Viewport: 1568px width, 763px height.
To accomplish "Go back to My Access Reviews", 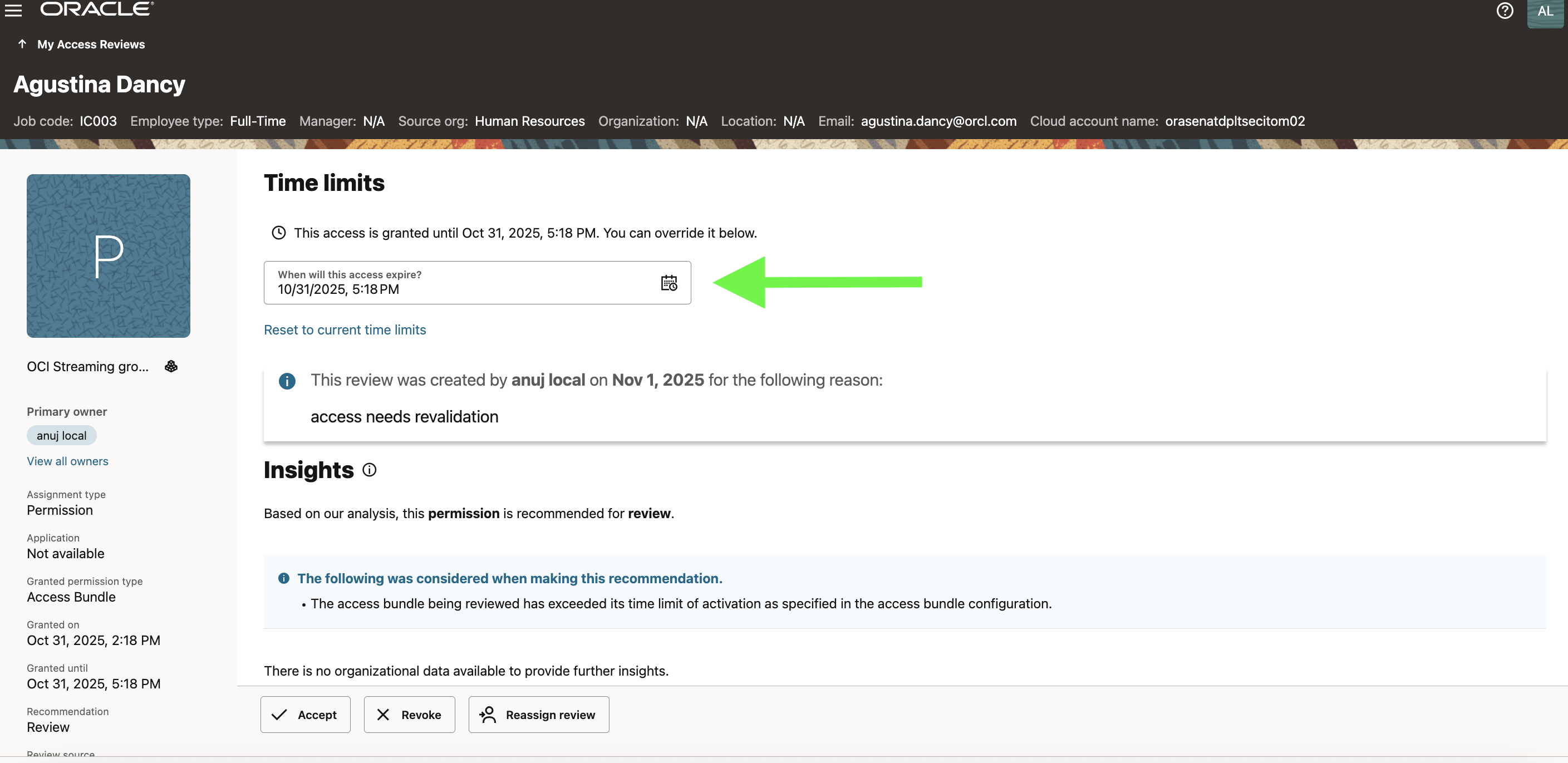I will pos(91,45).
